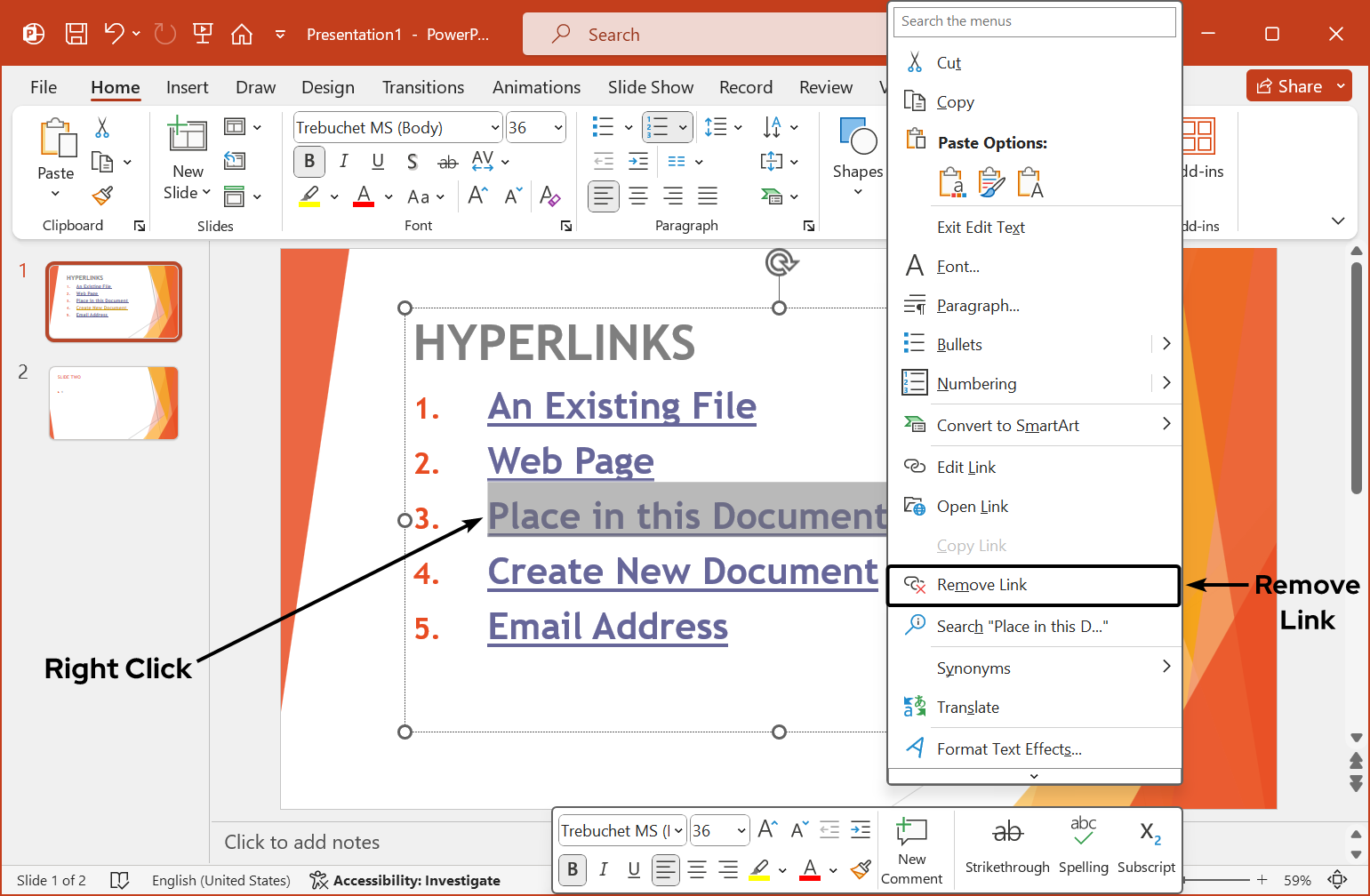This screenshot has height=896, width=1370.
Task: Toggle italic formatting in the Font group
Action: [x=343, y=162]
